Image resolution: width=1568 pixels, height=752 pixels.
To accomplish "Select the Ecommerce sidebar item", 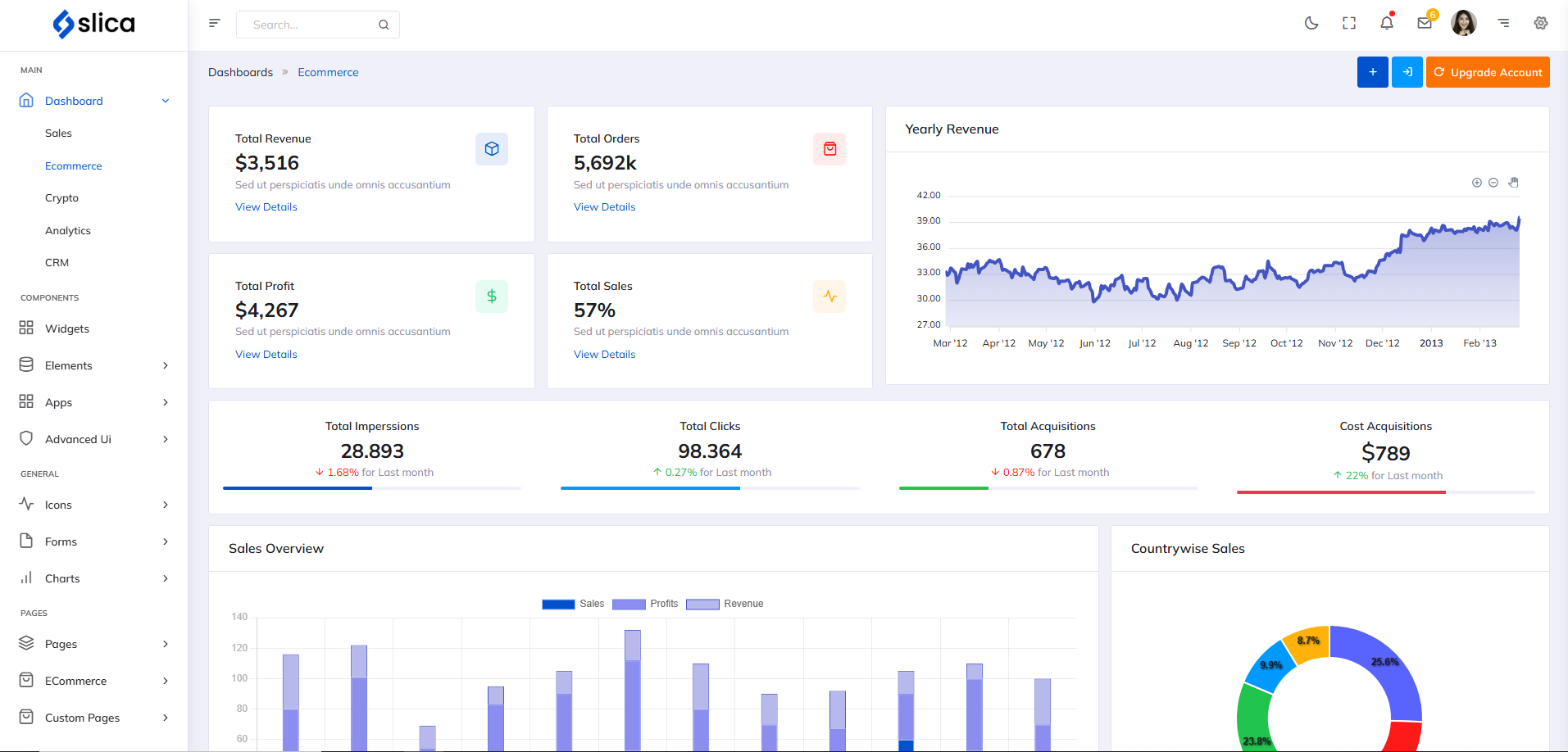I will pos(74,165).
